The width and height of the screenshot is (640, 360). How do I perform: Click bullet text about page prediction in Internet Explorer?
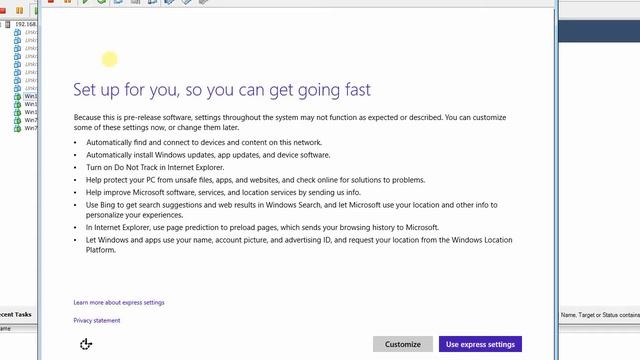pos(262,227)
